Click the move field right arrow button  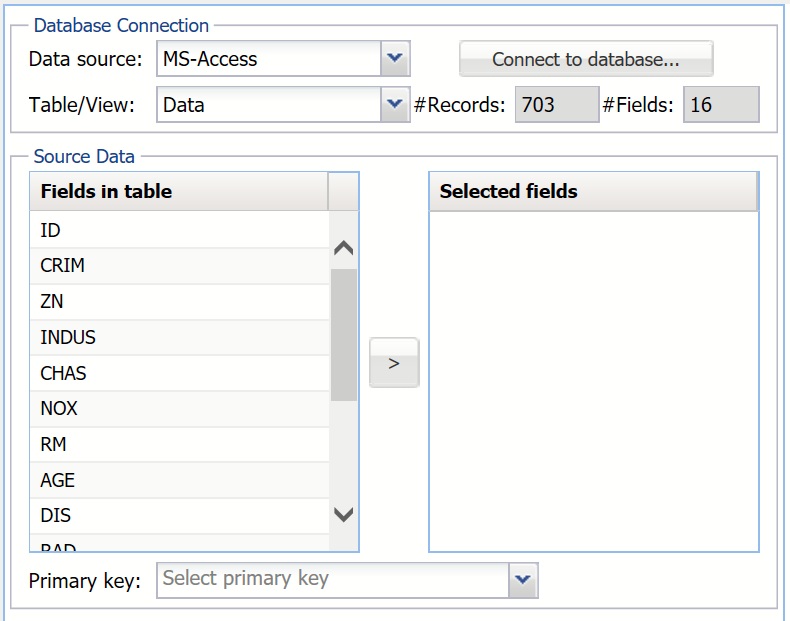coord(394,363)
